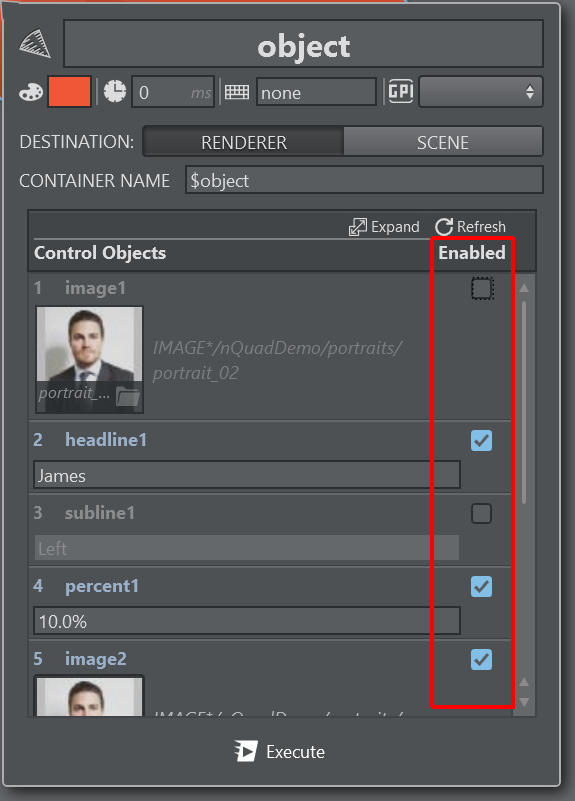This screenshot has width=575, height=801.
Task: Click the Execute button
Action: click(x=280, y=751)
